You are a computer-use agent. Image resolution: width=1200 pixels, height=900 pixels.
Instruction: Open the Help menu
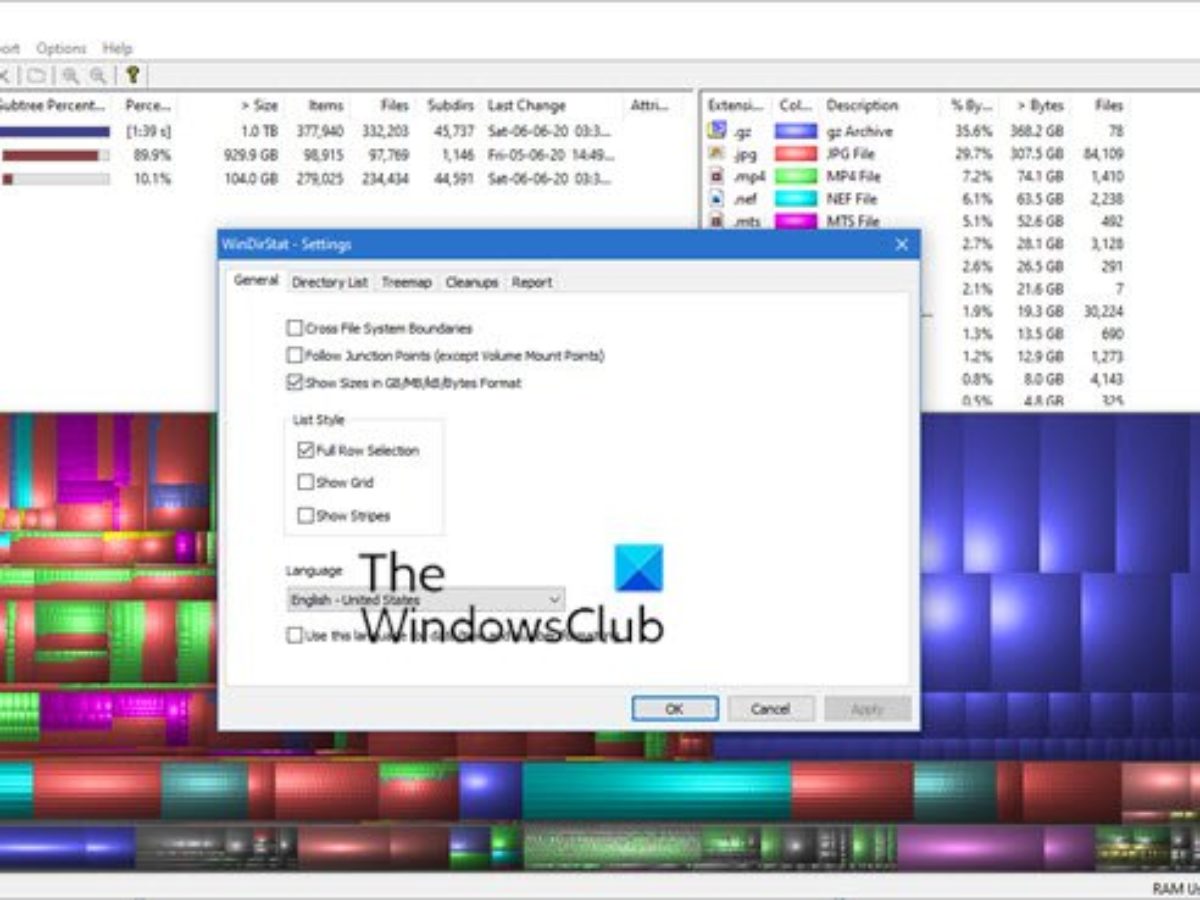tap(117, 48)
